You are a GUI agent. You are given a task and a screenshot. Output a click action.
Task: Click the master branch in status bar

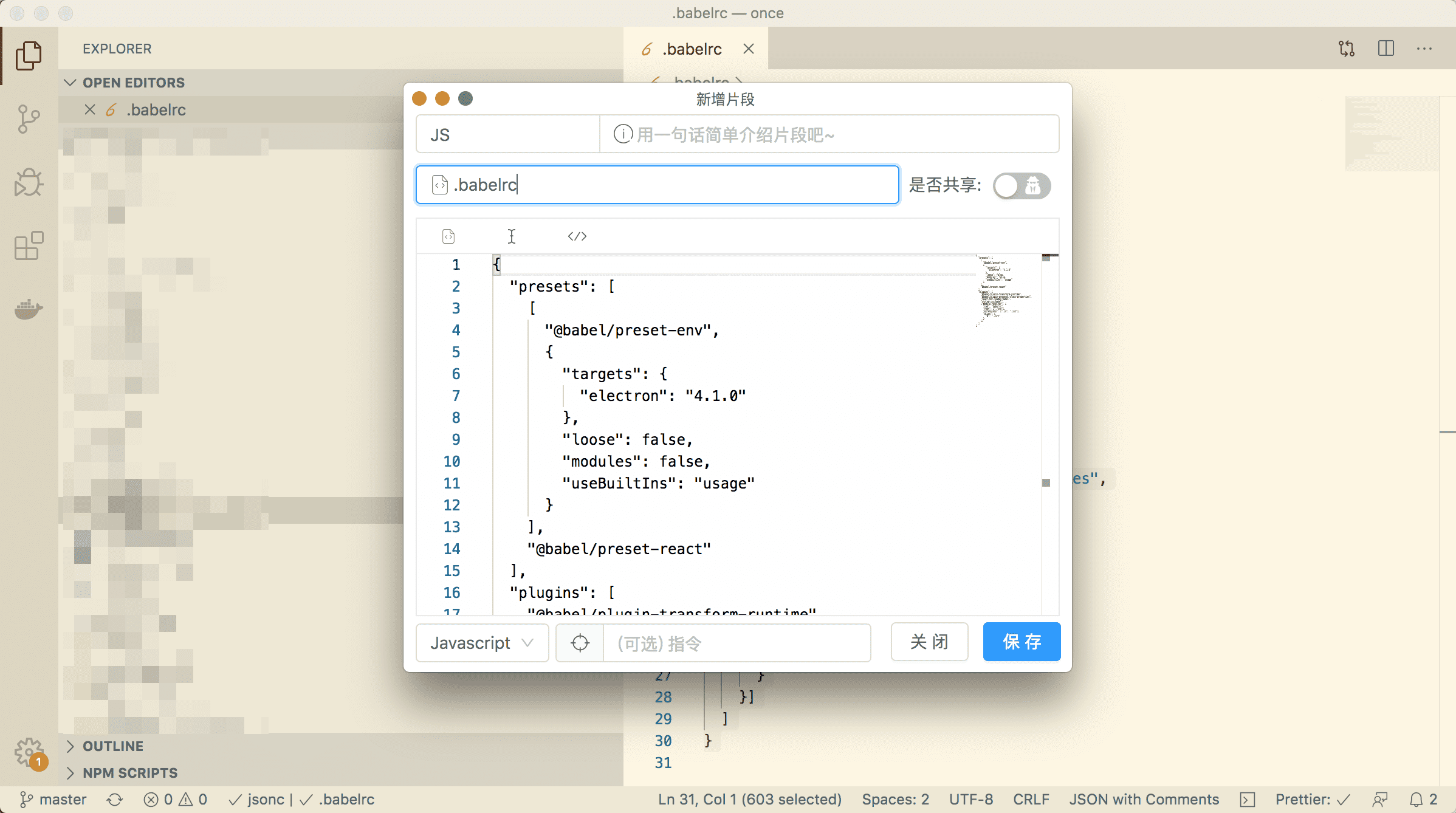53,799
